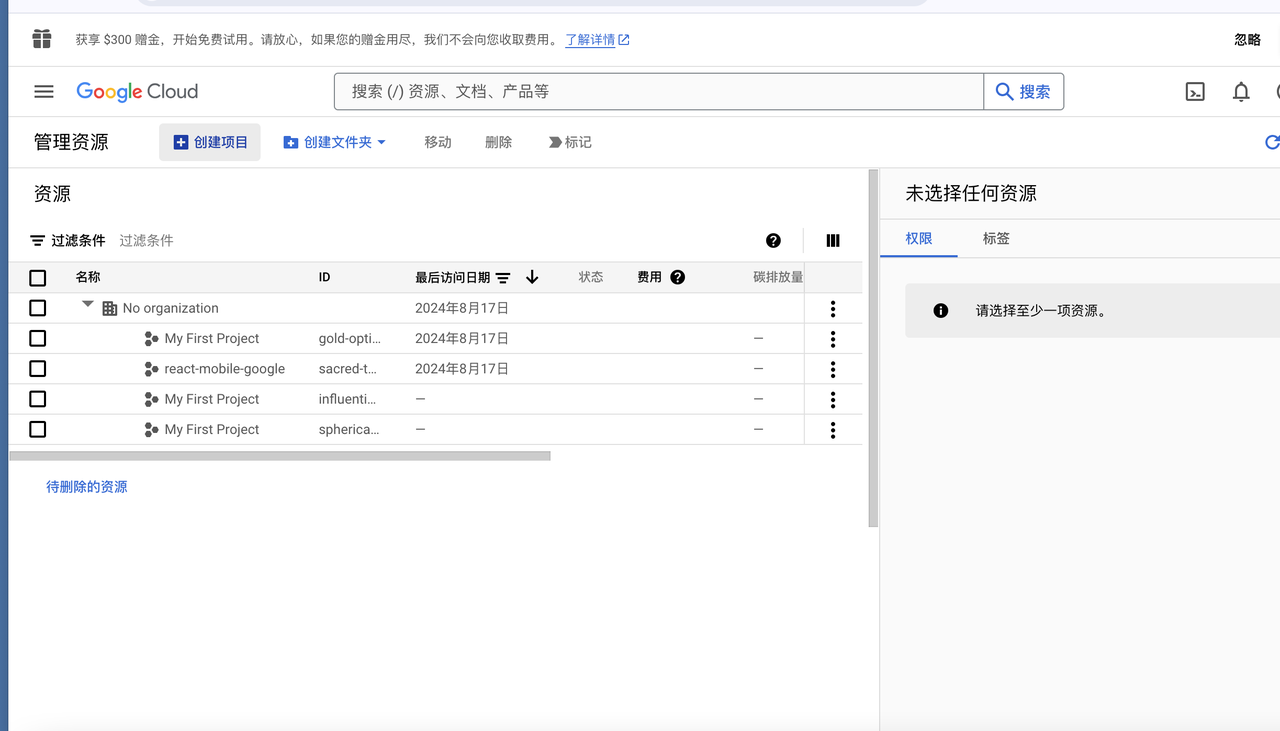Click the 费用 column header
1280x731 pixels.
650,277
